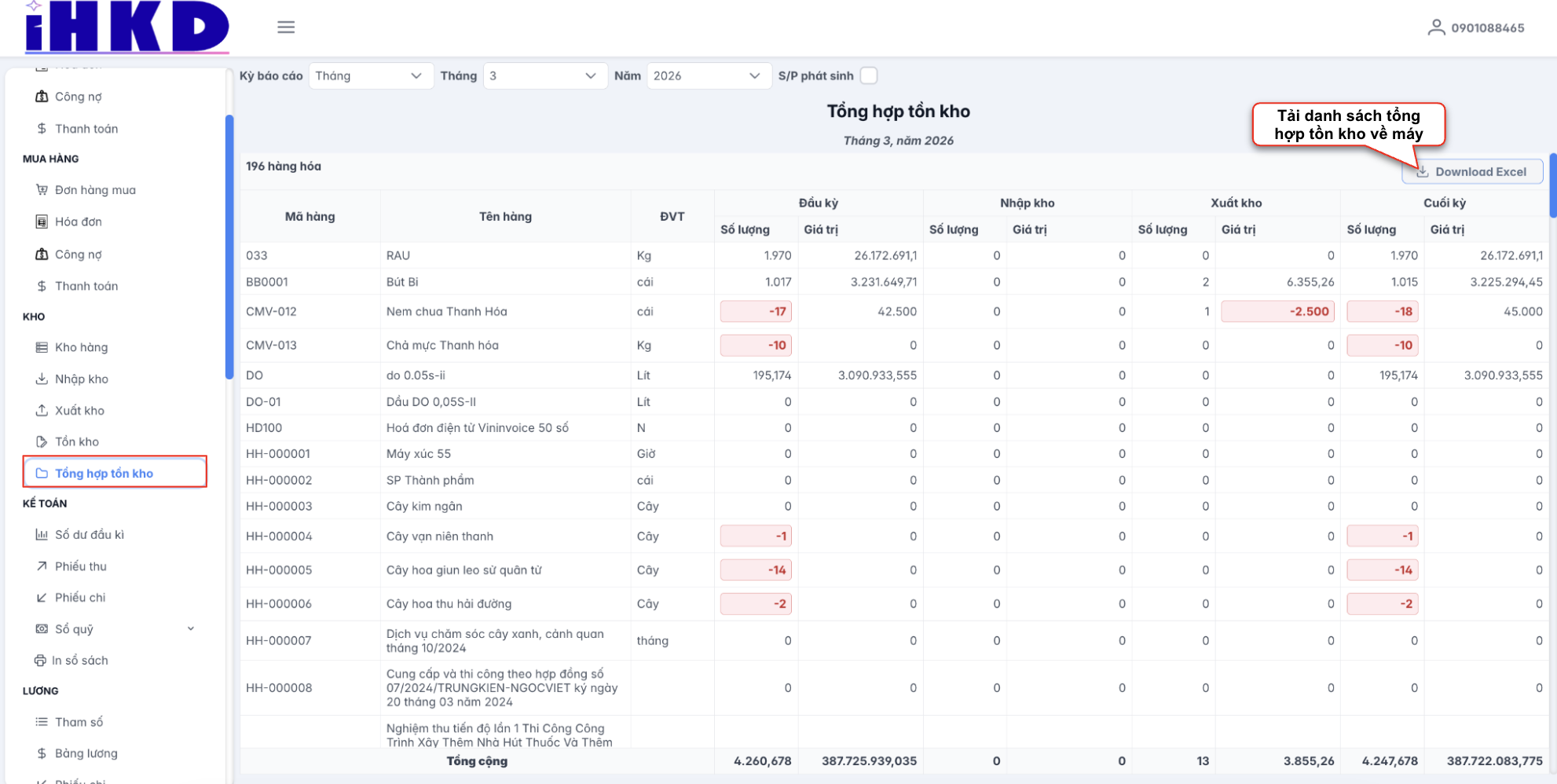Click the In sổ sách printer icon
The height and width of the screenshot is (784, 1557).
(x=40, y=661)
